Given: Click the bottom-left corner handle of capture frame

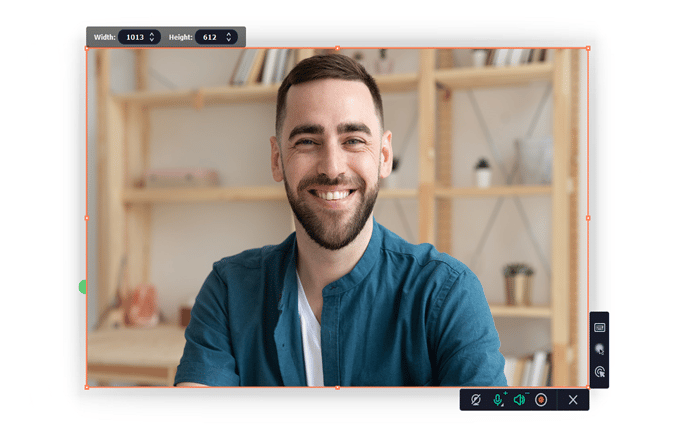Looking at the screenshot, I should (87, 387).
